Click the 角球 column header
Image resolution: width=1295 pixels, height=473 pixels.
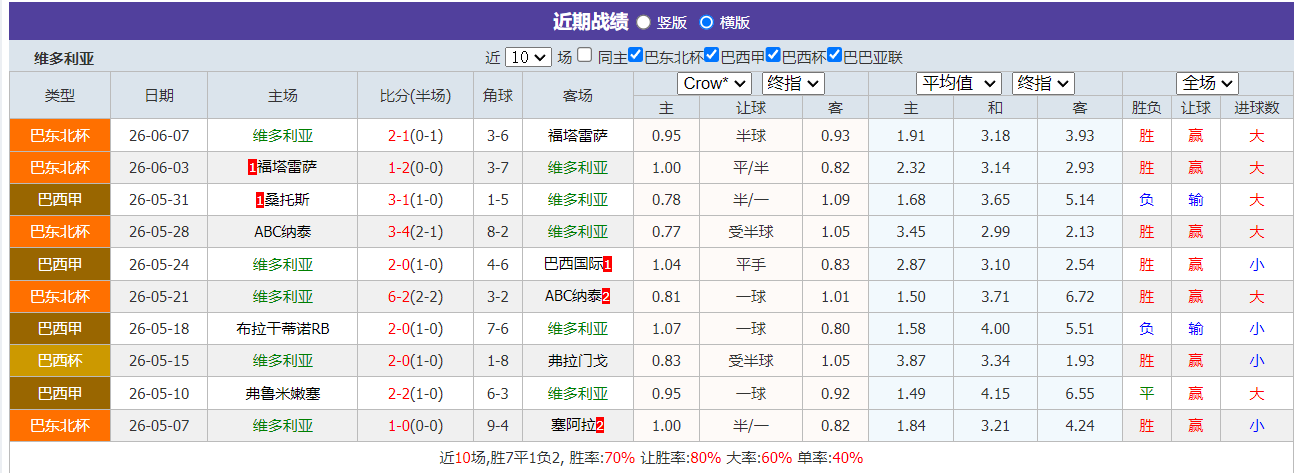pyautogui.click(x=497, y=95)
